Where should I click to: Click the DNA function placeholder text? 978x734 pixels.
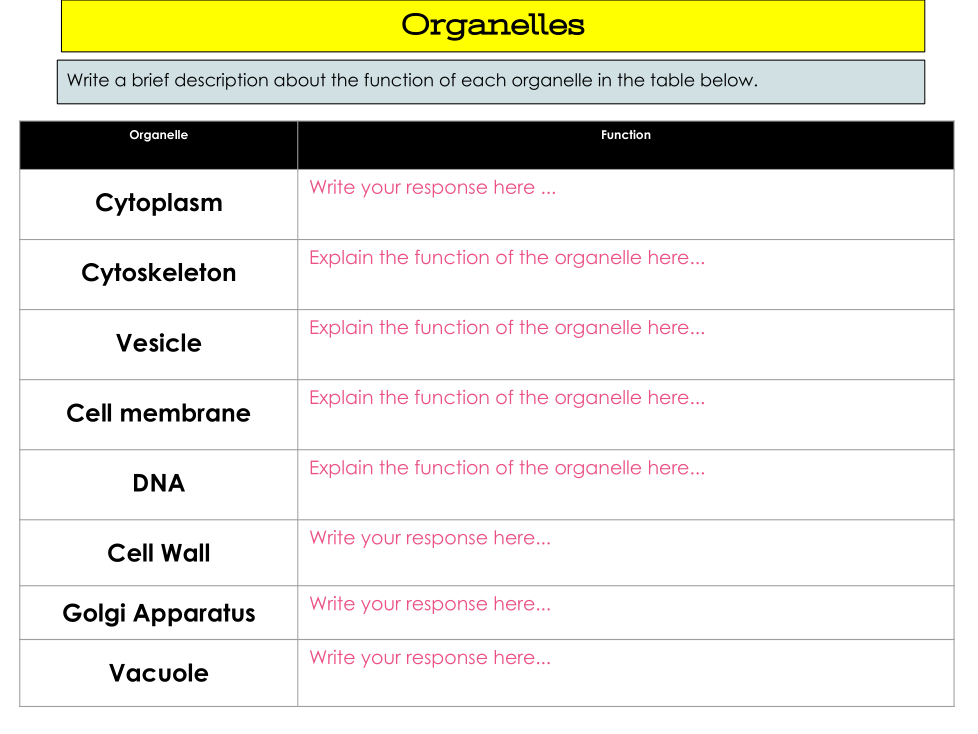507,468
